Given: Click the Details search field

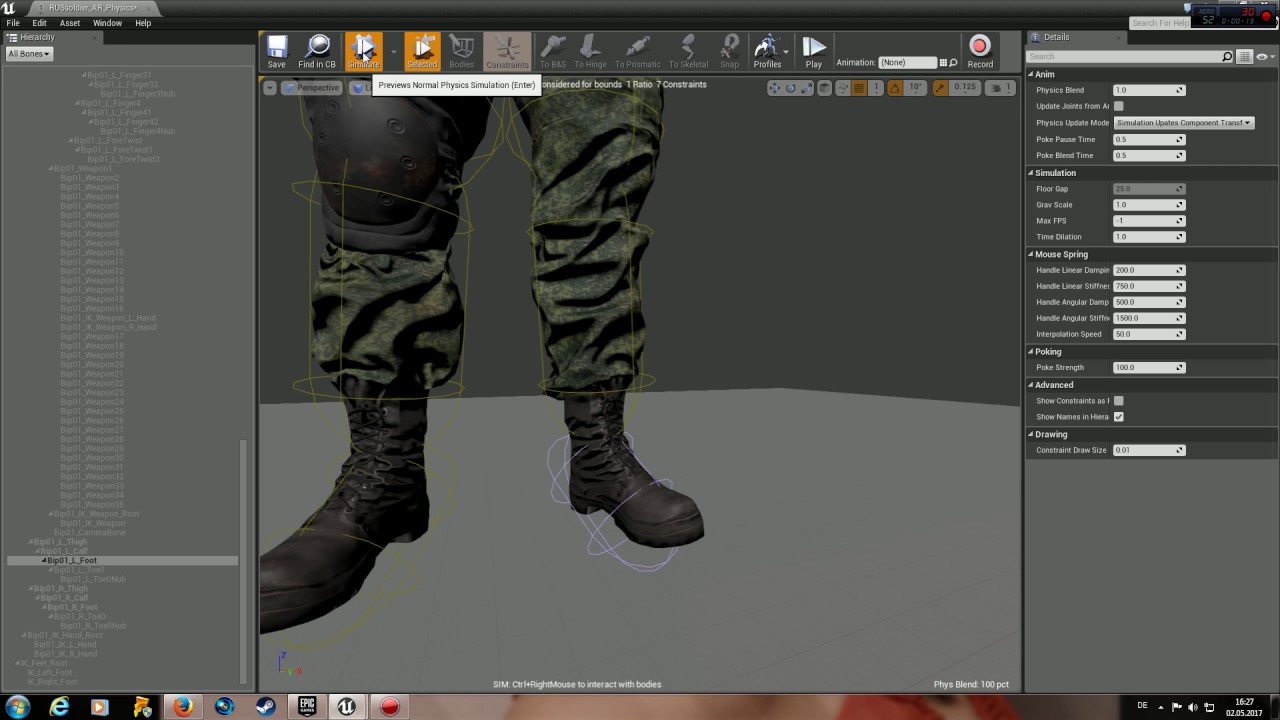Looking at the screenshot, I should point(1129,56).
